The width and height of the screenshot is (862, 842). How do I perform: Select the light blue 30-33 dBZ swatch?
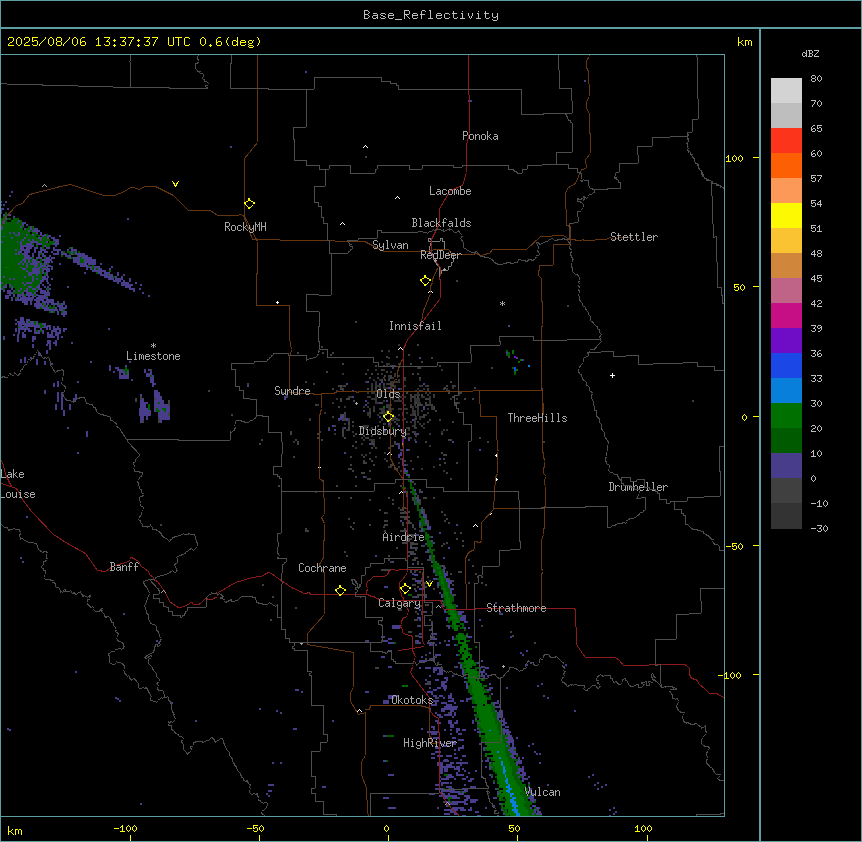(x=786, y=390)
